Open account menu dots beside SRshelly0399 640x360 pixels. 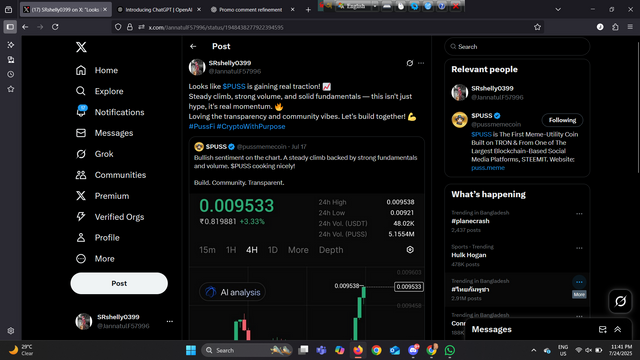169,321
